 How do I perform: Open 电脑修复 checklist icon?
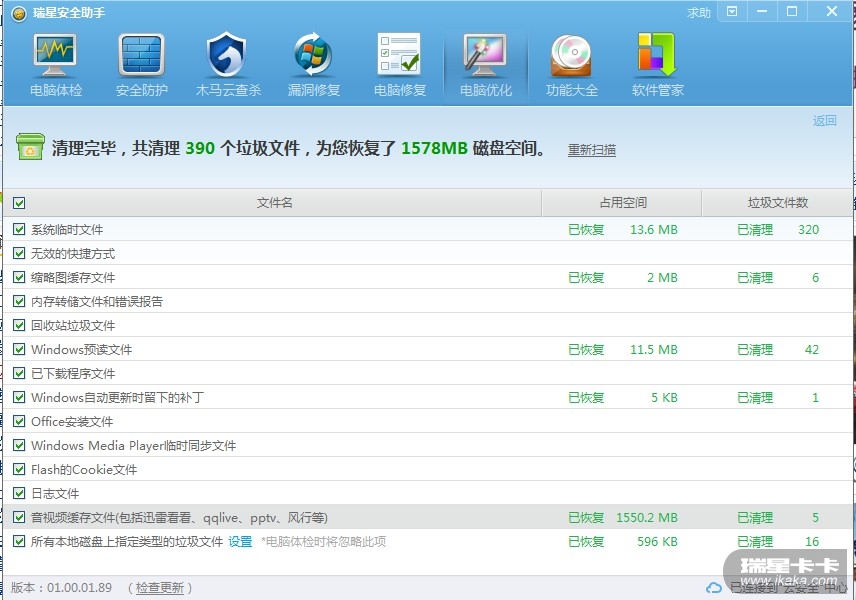(x=399, y=55)
